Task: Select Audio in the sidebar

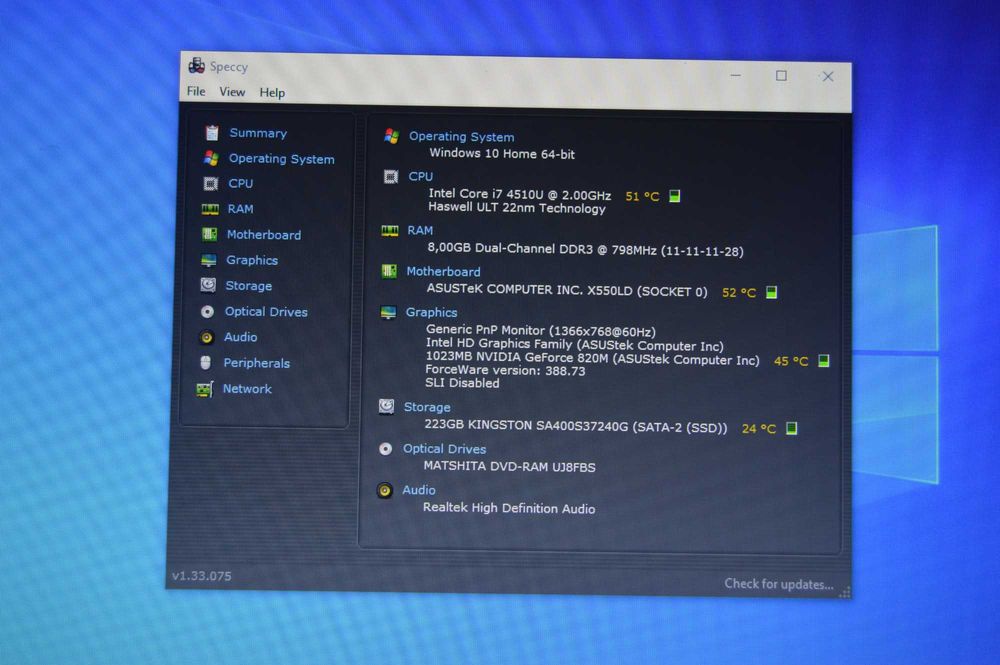Action: point(240,337)
